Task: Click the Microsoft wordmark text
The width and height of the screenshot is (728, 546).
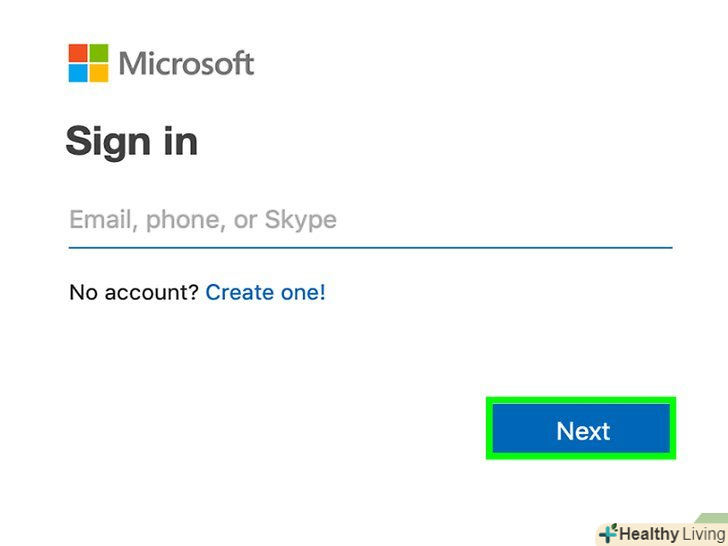Action: [x=186, y=64]
